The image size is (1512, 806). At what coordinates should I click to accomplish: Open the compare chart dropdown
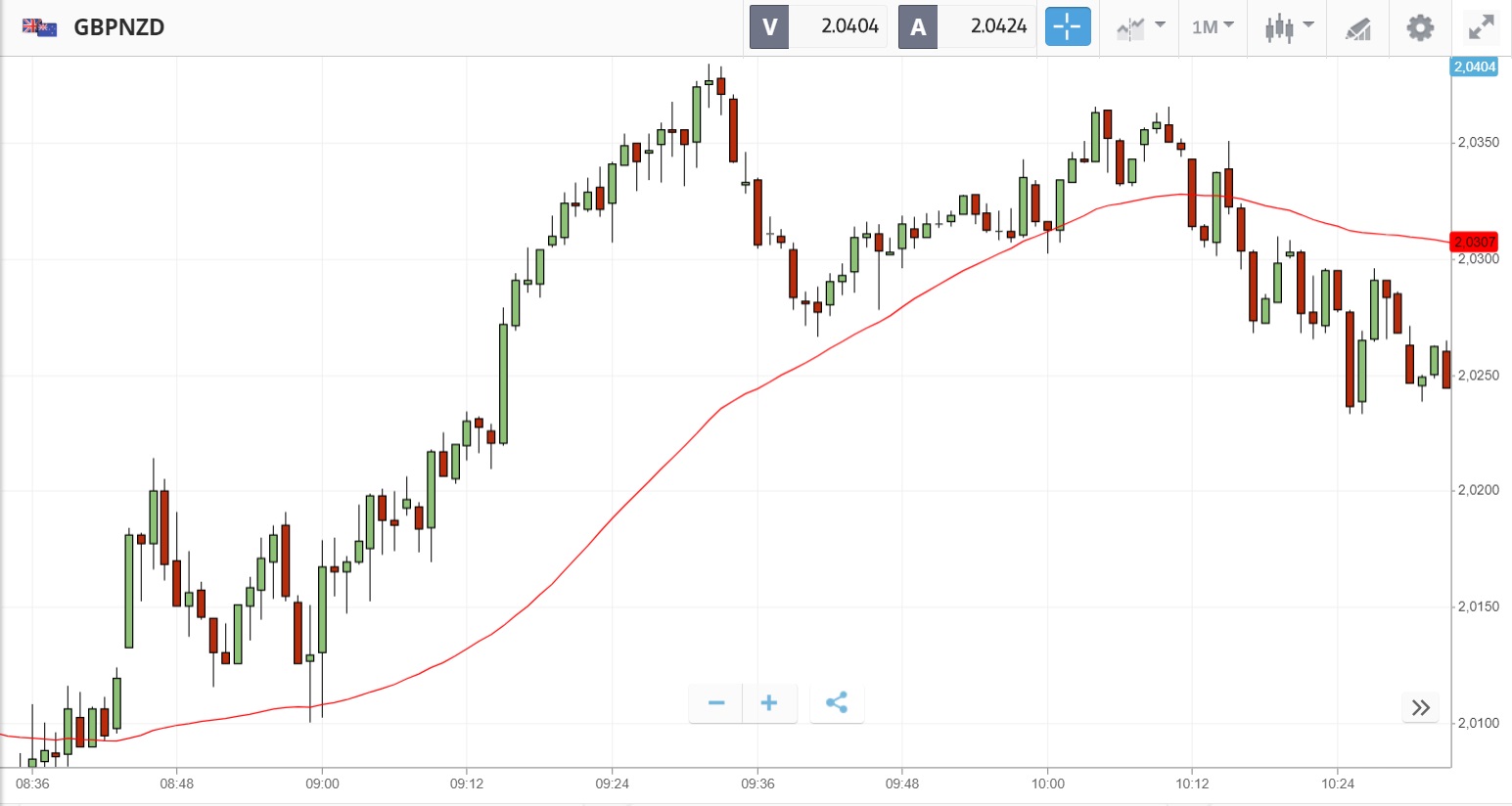point(1141,26)
